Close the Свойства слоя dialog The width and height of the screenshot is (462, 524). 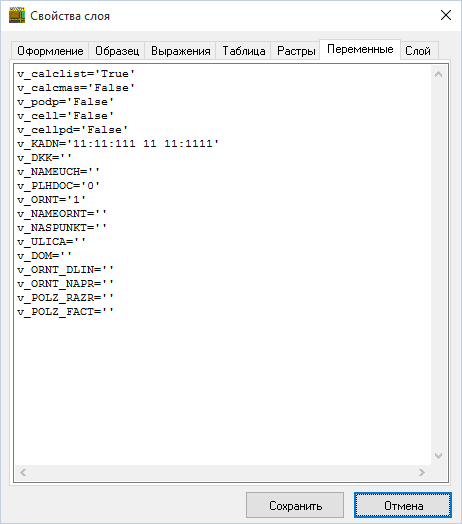click(x=446, y=15)
